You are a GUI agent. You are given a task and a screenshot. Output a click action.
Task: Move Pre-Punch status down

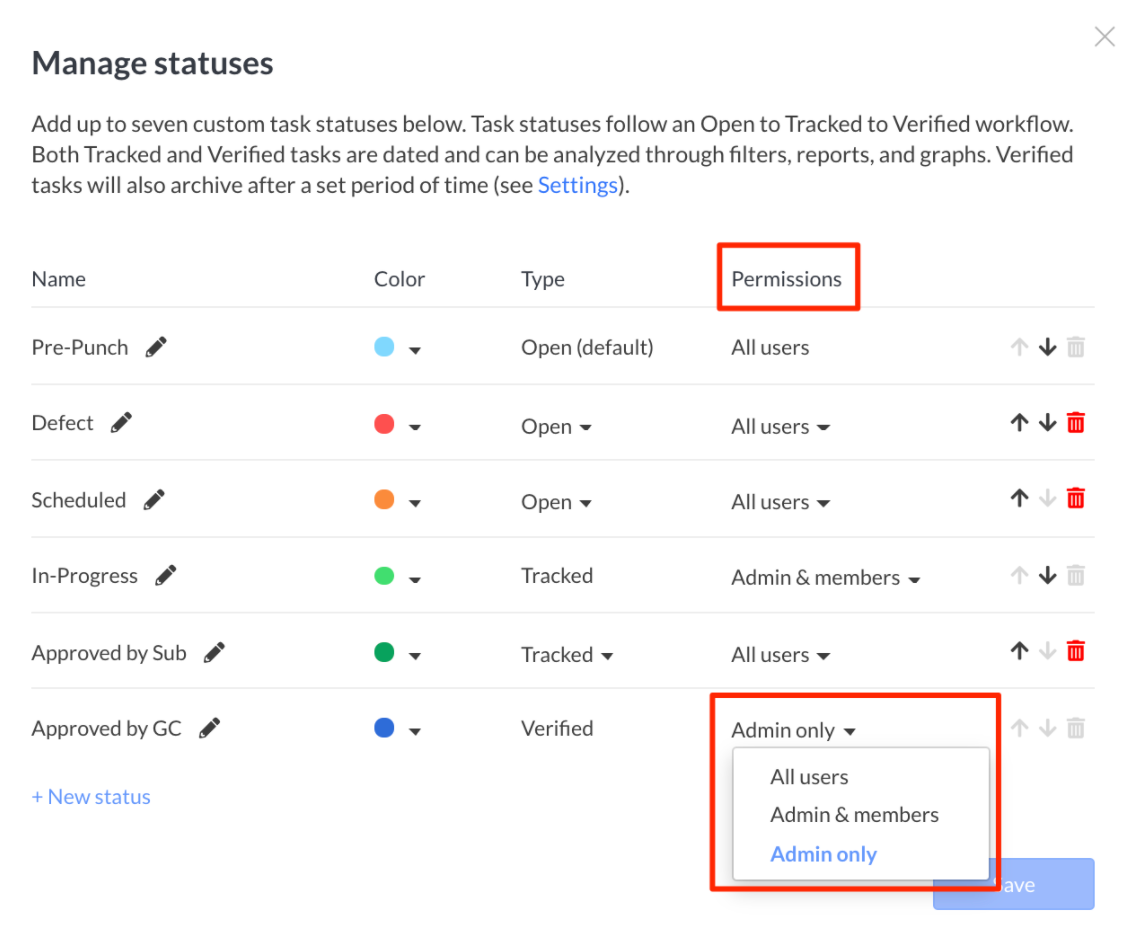(1047, 348)
